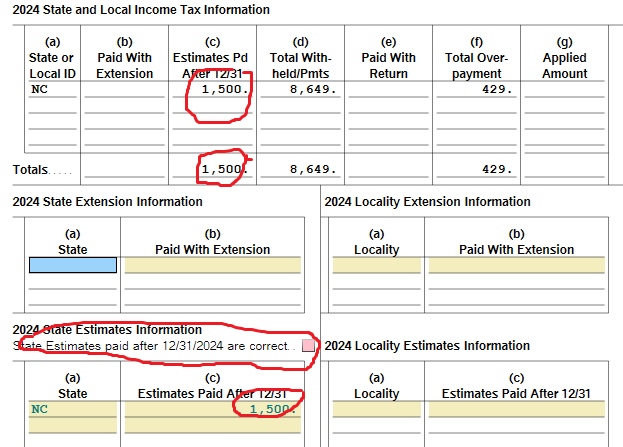Click empty Paid With Extension cell in NC row
This screenshot has width=623, height=447.
point(124,89)
